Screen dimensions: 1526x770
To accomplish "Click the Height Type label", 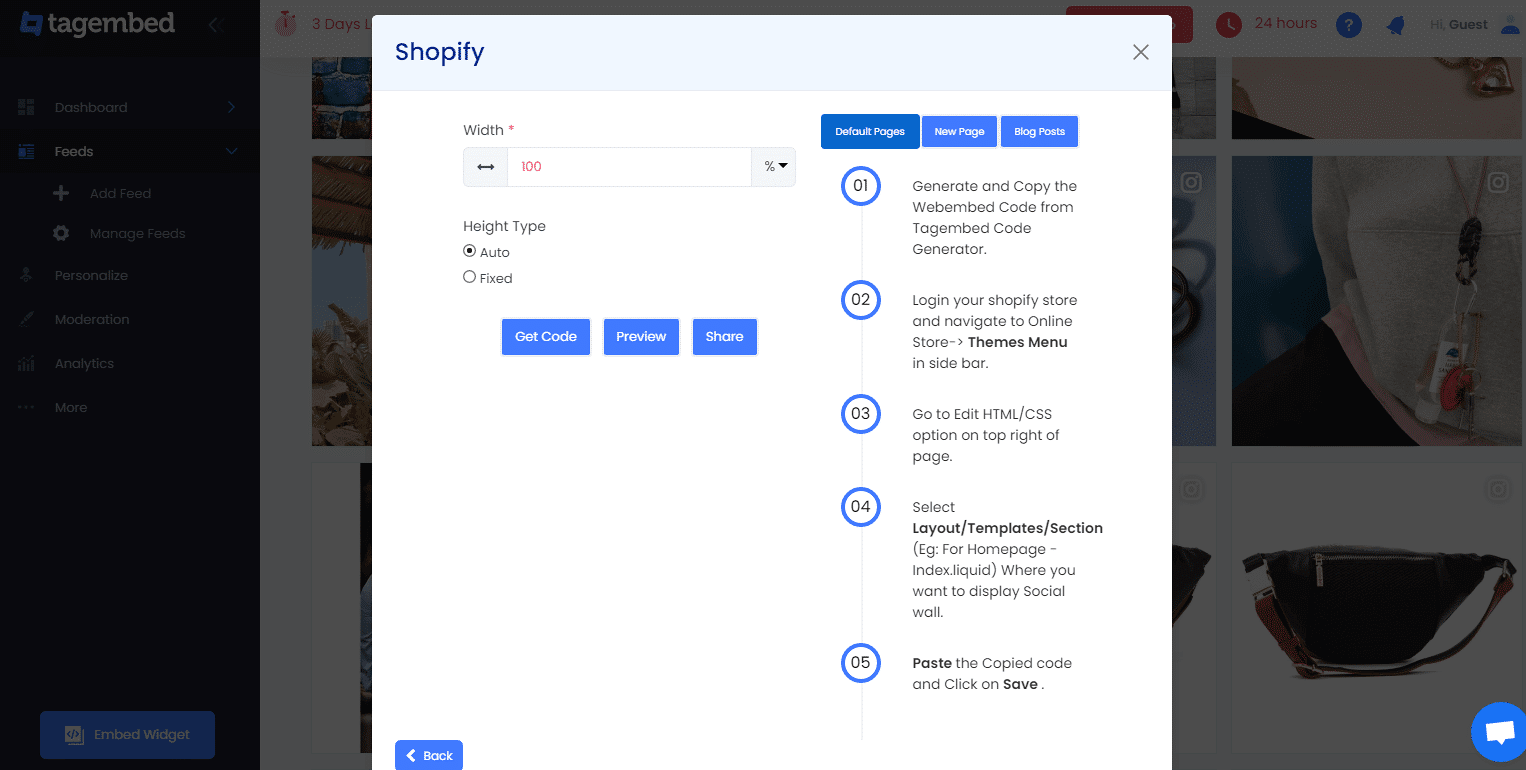I will coord(504,226).
